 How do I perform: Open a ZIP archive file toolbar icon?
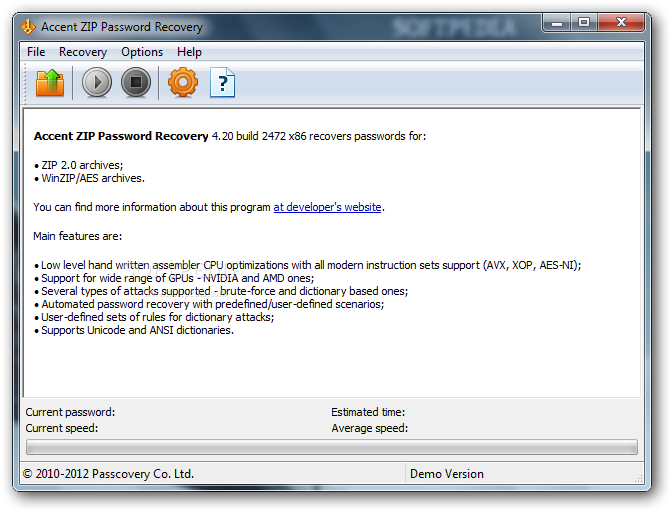(49, 82)
